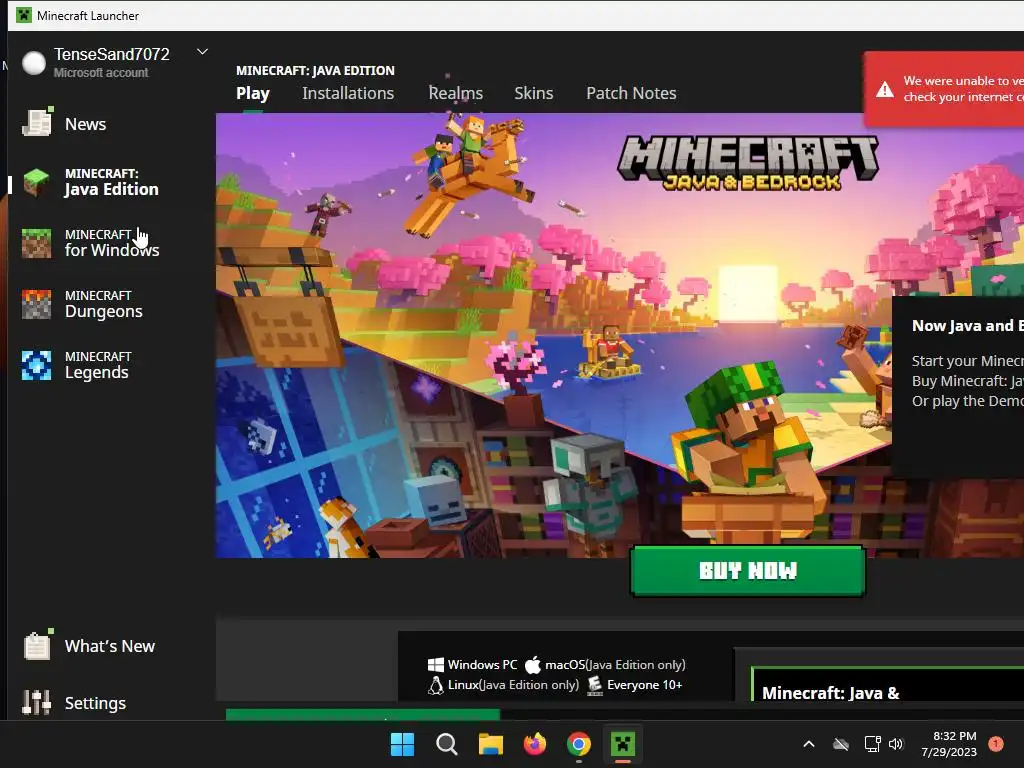Click 'macOS(Java Edition only)' text
The height and width of the screenshot is (768, 1024).
click(x=615, y=665)
